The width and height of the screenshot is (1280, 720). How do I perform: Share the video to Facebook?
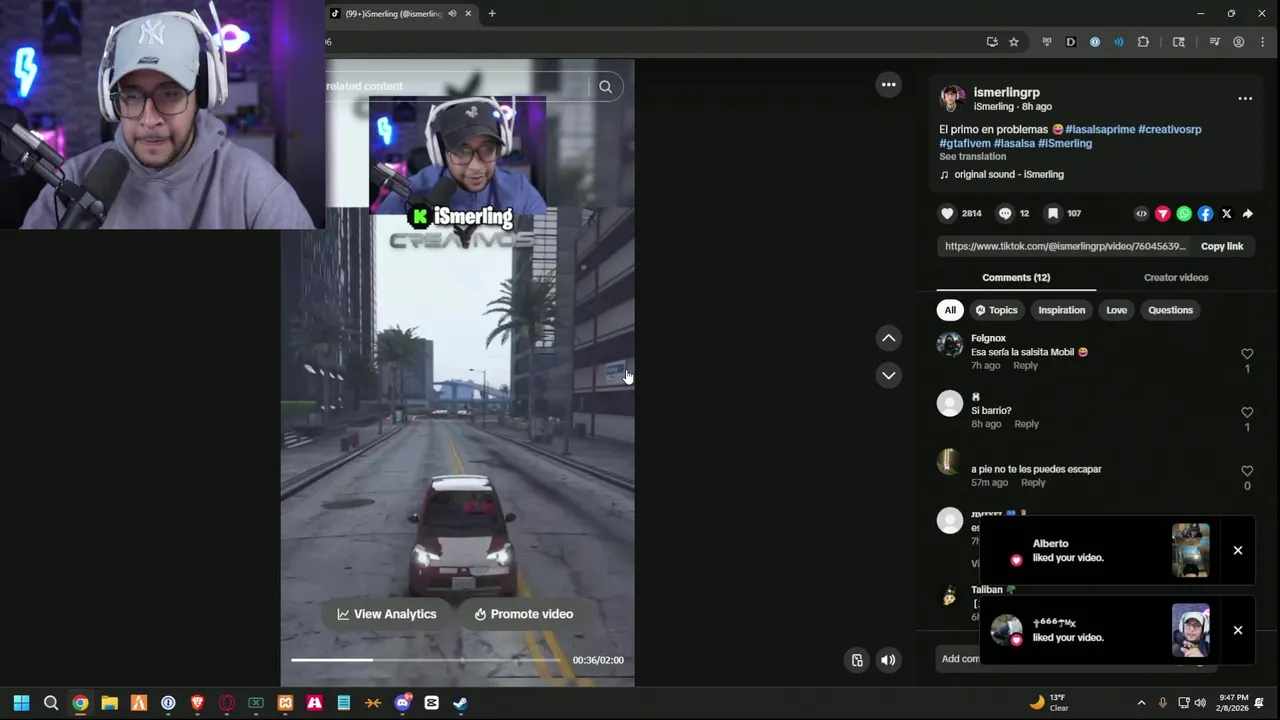pos(1205,213)
